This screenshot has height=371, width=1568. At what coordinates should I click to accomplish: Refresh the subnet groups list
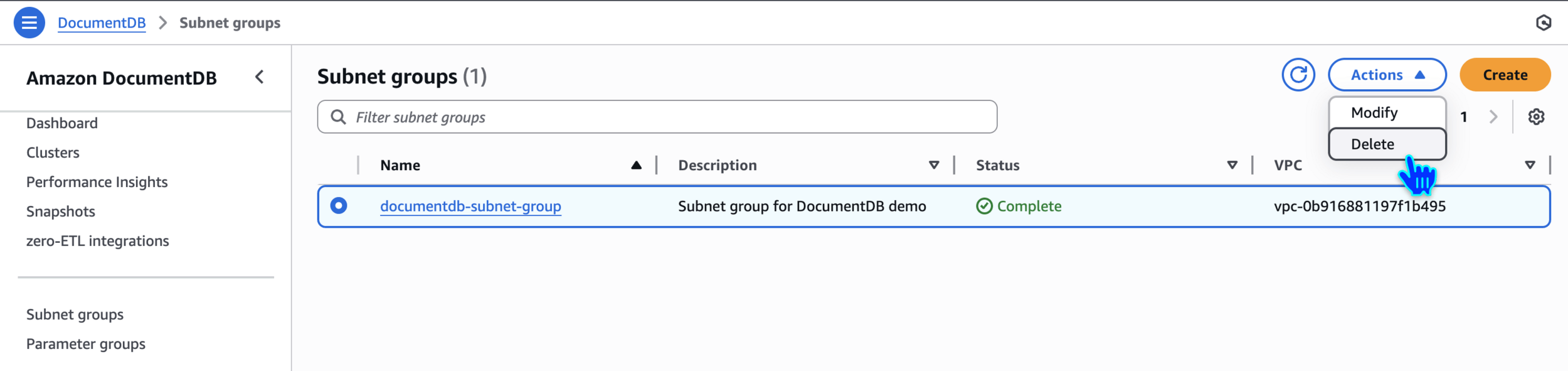[x=1298, y=75]
